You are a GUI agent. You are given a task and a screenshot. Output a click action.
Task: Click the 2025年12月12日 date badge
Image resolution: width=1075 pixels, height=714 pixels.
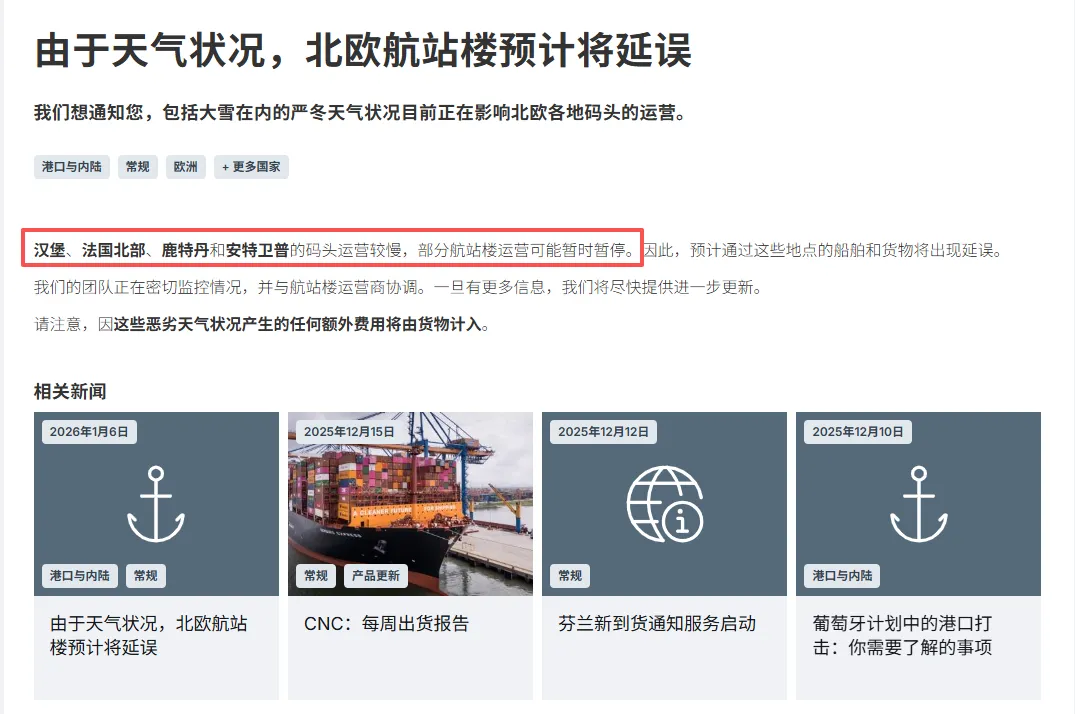point(603,432)
